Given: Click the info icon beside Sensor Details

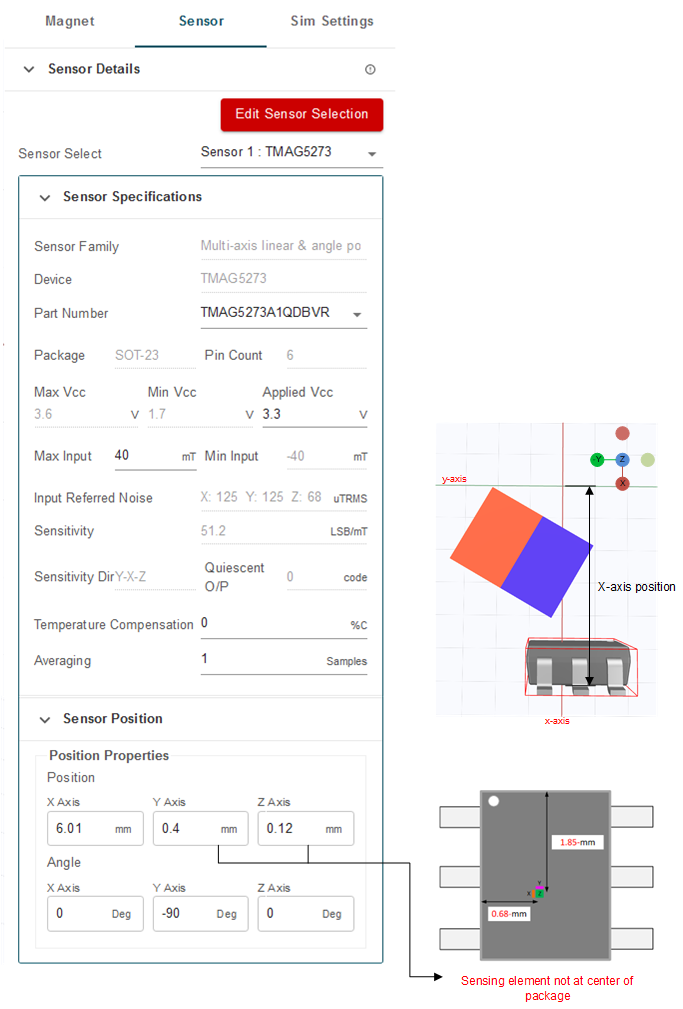Looking at the screenshot, I should click(370, 70).
